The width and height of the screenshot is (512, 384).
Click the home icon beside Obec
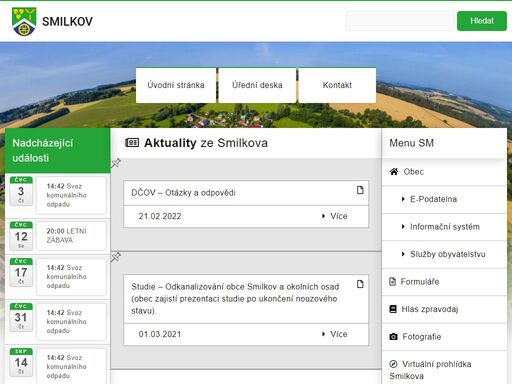[394, 172]
